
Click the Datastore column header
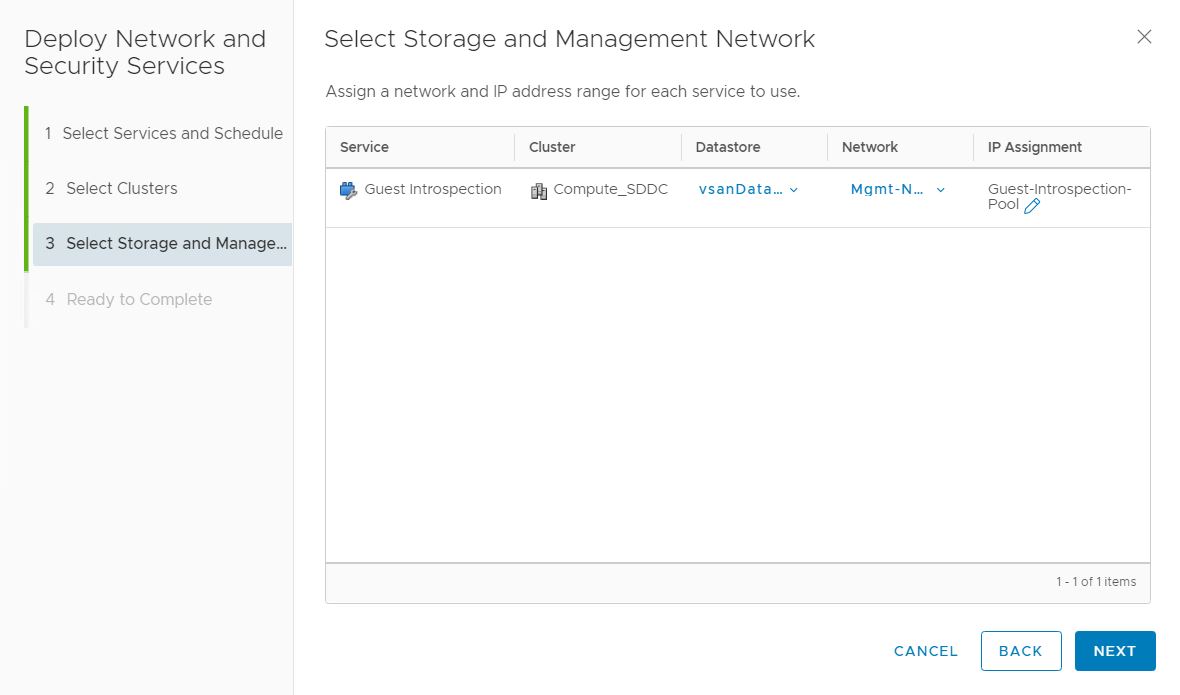click(x=728, y=147)
